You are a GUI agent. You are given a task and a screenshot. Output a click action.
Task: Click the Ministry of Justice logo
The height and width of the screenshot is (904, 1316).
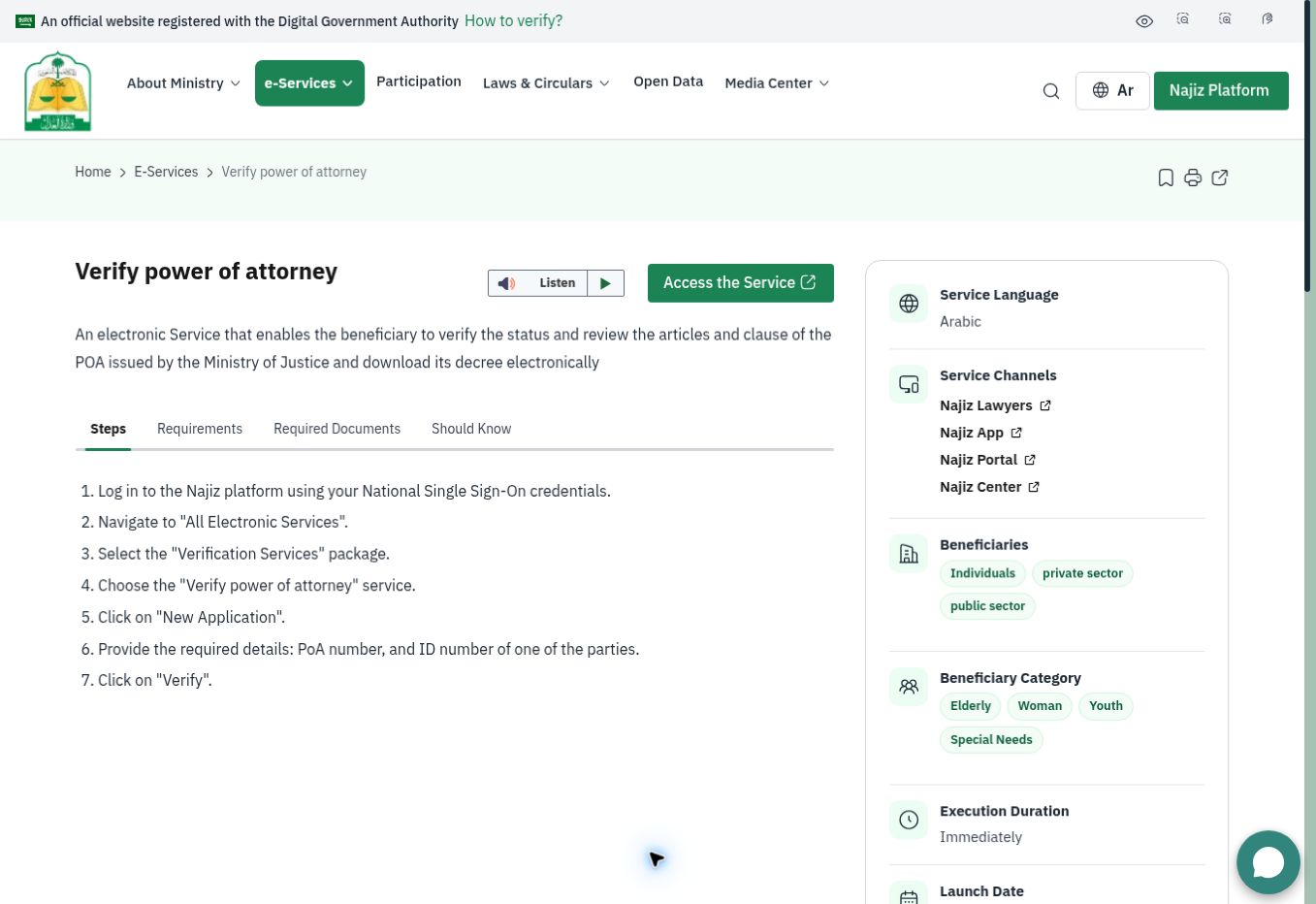coord(58,91)
